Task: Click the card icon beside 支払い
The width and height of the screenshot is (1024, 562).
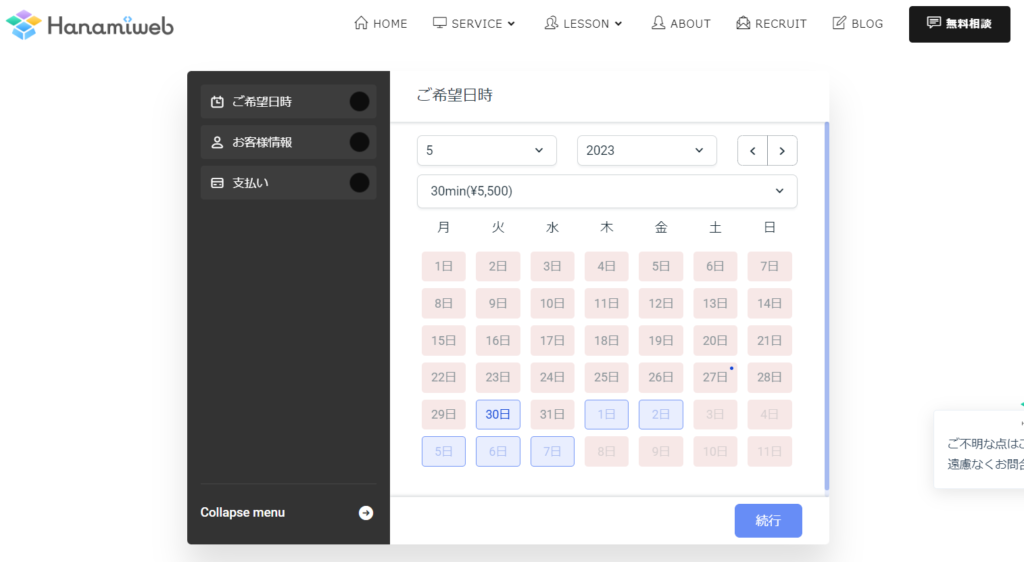Action: coord(217,183)
